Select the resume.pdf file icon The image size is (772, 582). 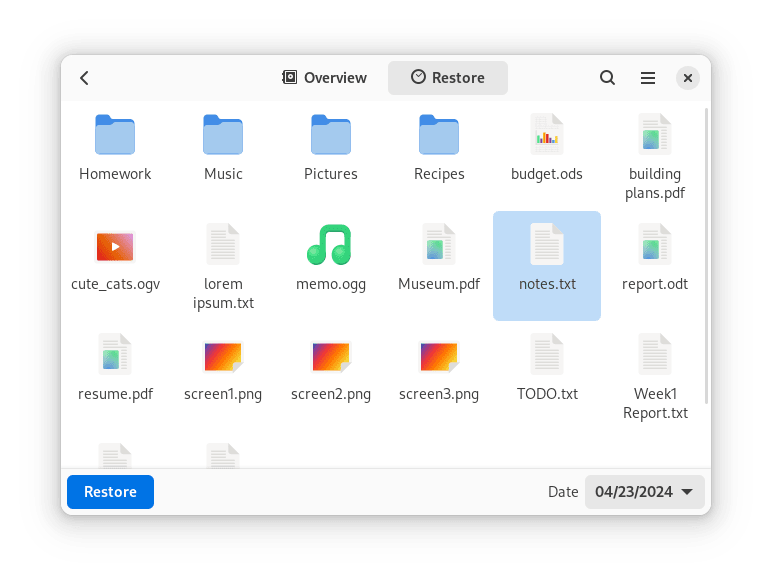pos(115,355)
